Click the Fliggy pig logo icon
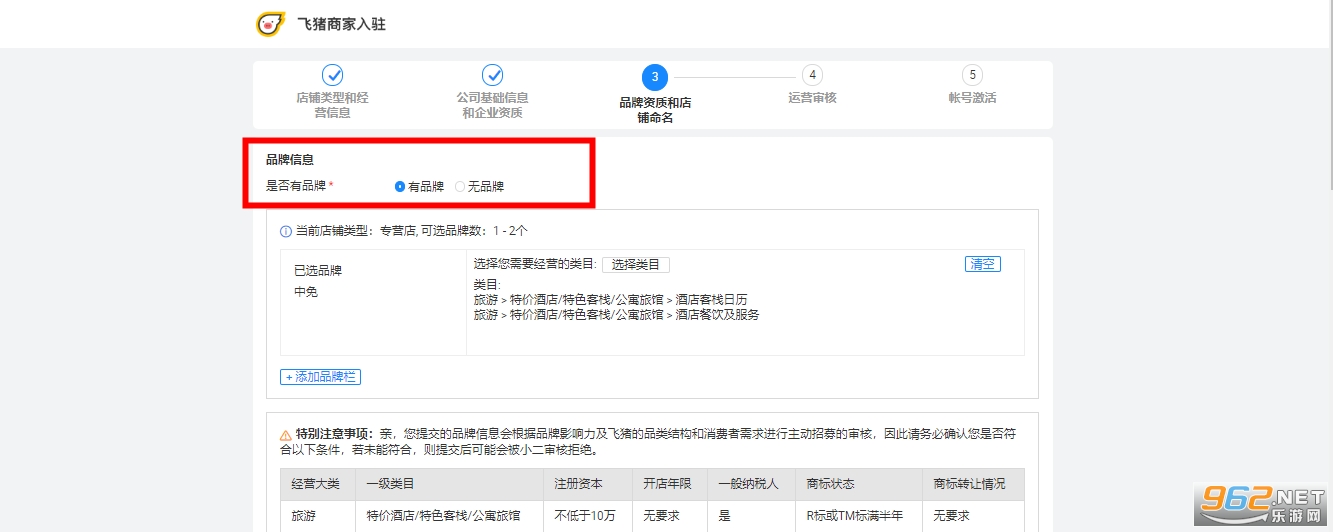Screen dimensions: 1333x532 [270, 24]
